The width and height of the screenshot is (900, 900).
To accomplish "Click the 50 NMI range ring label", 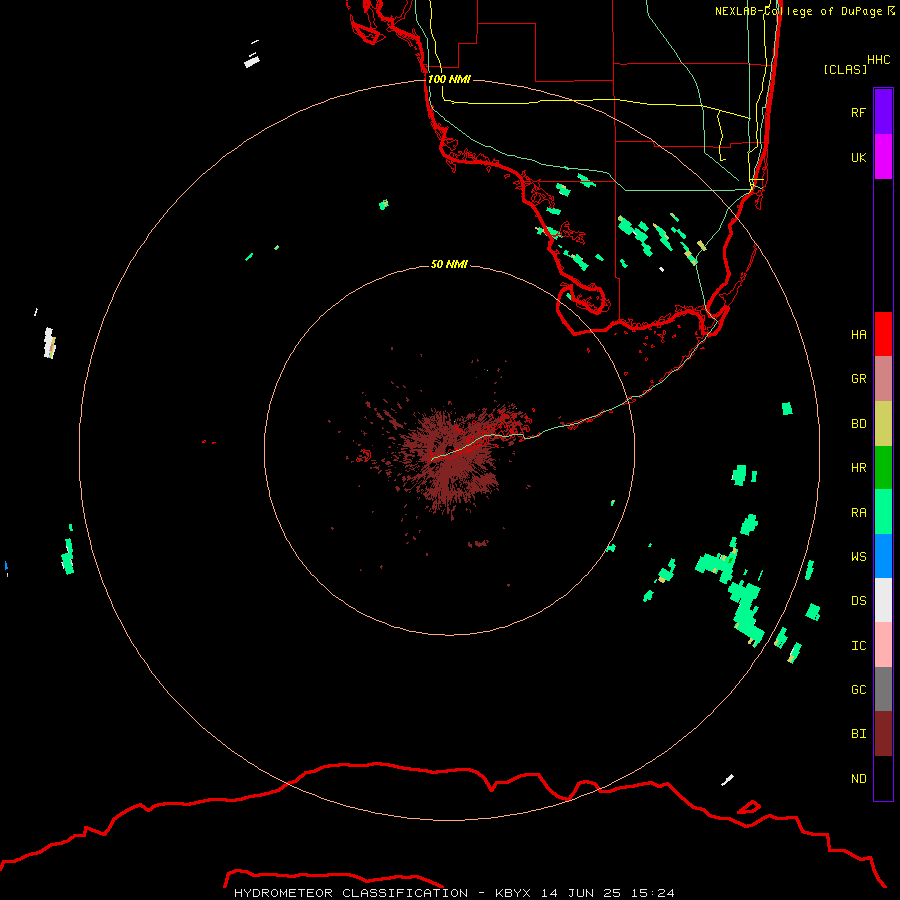I will click(x=449, y=264).
